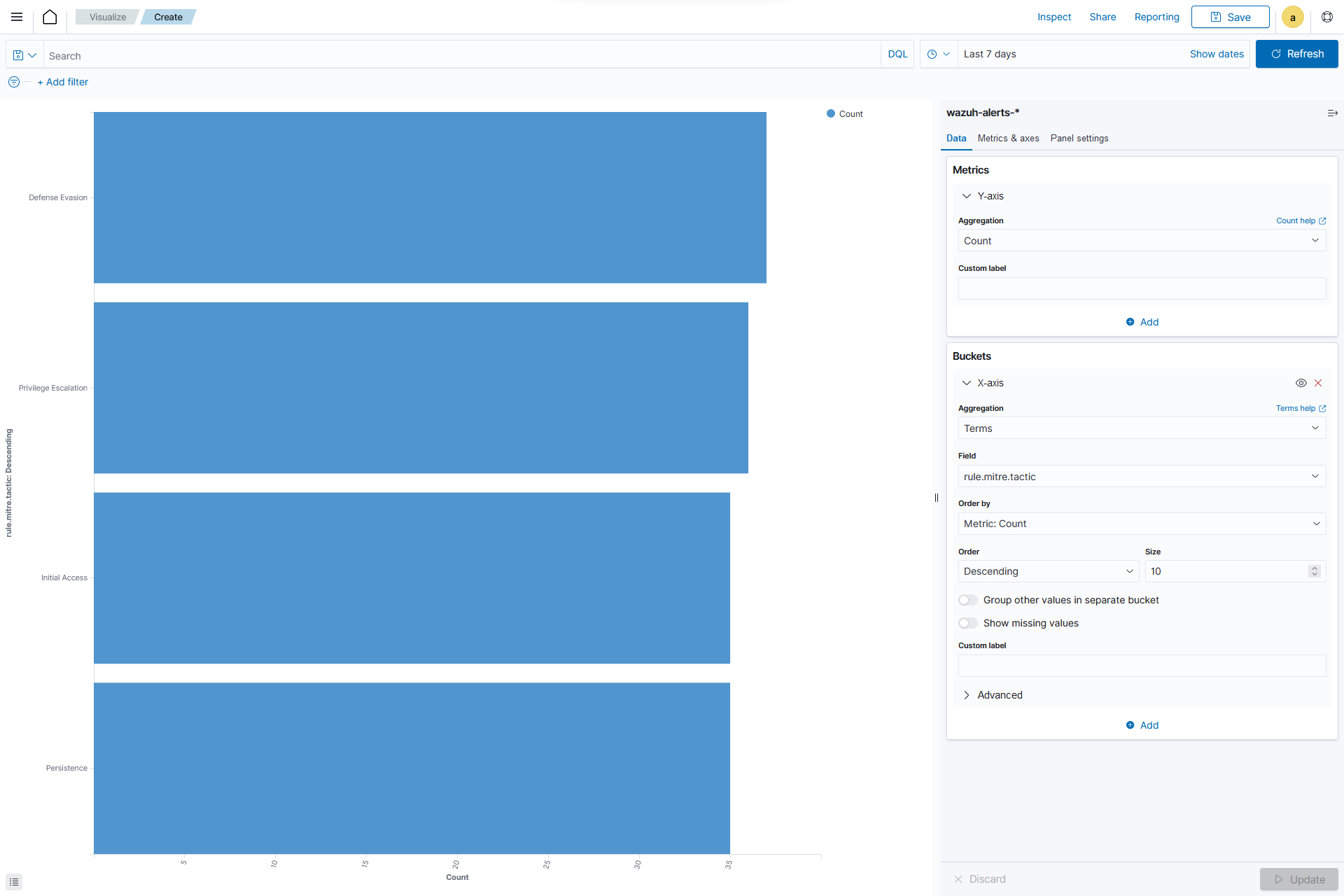Image resolution: width=1344 pixels, height=896 pixels.
Task: Click the Privilege Escalation bar
Action: coord(421,388)
